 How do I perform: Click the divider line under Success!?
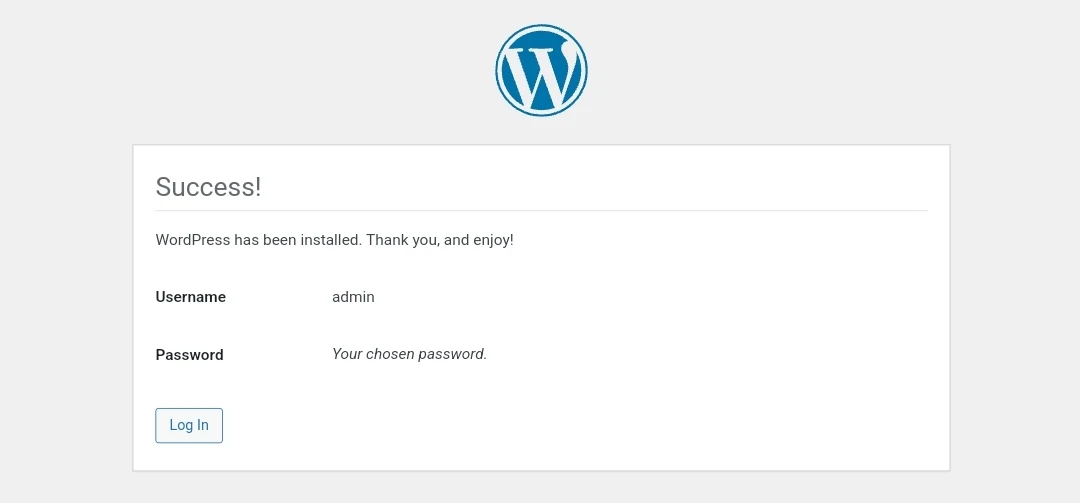pyautogui.click(x=541, y=211)
